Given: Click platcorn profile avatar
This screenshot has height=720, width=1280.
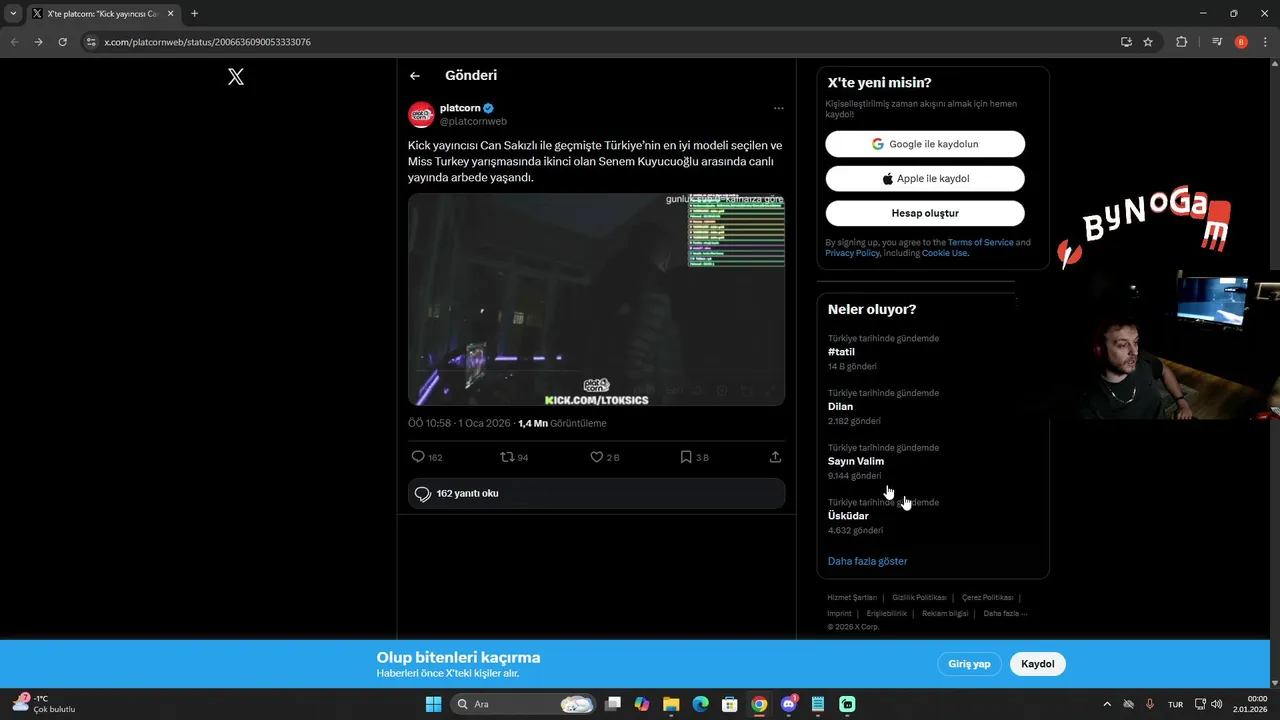Looking at the screenshot, I should tap(421, 115).
